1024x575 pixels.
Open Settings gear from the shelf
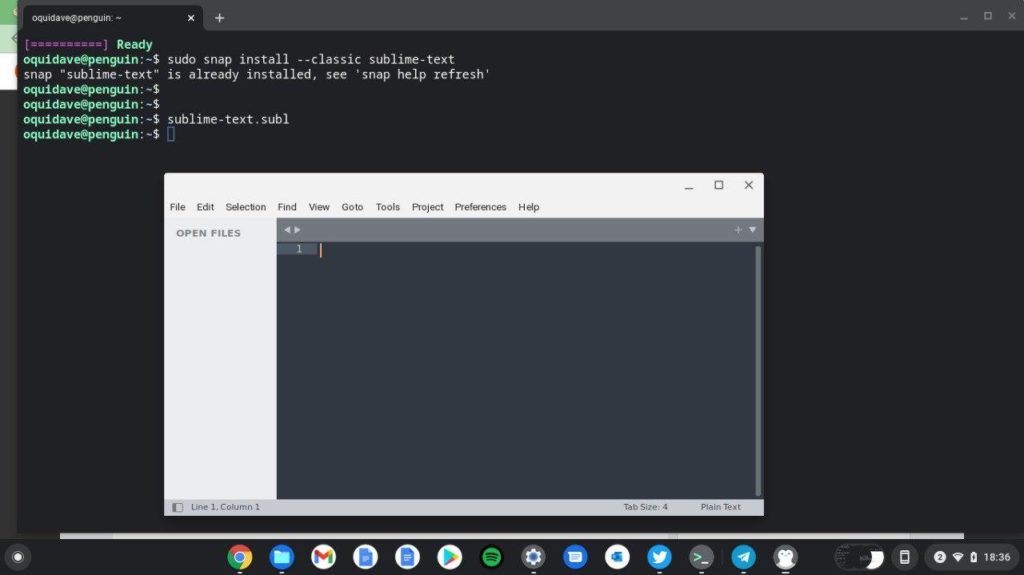click(x=533, y=557)
